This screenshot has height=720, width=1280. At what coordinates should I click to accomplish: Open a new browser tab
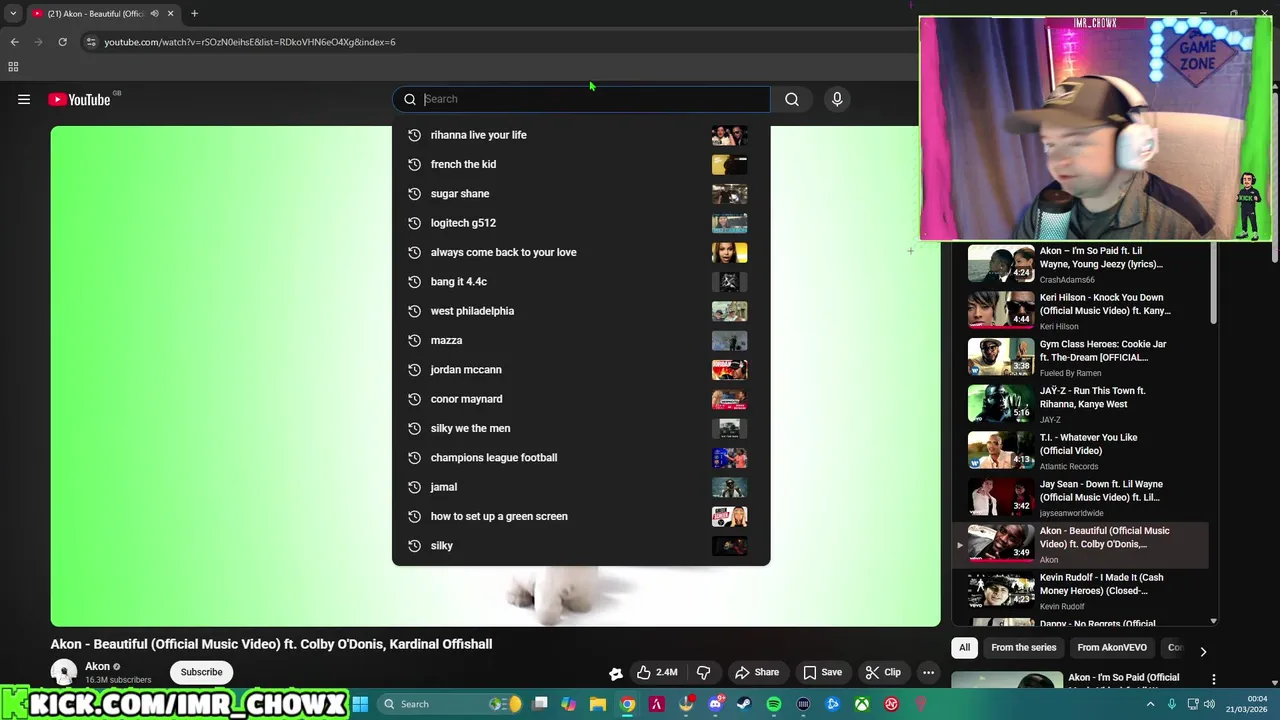pos(194,14)
